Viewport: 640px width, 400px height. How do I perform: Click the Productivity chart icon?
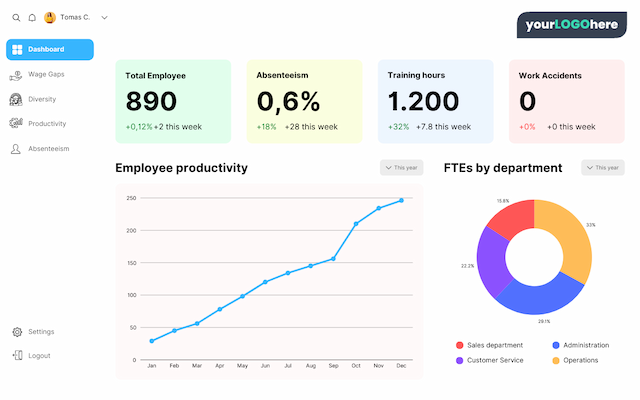pyautogui.click(x=16, y=124)
